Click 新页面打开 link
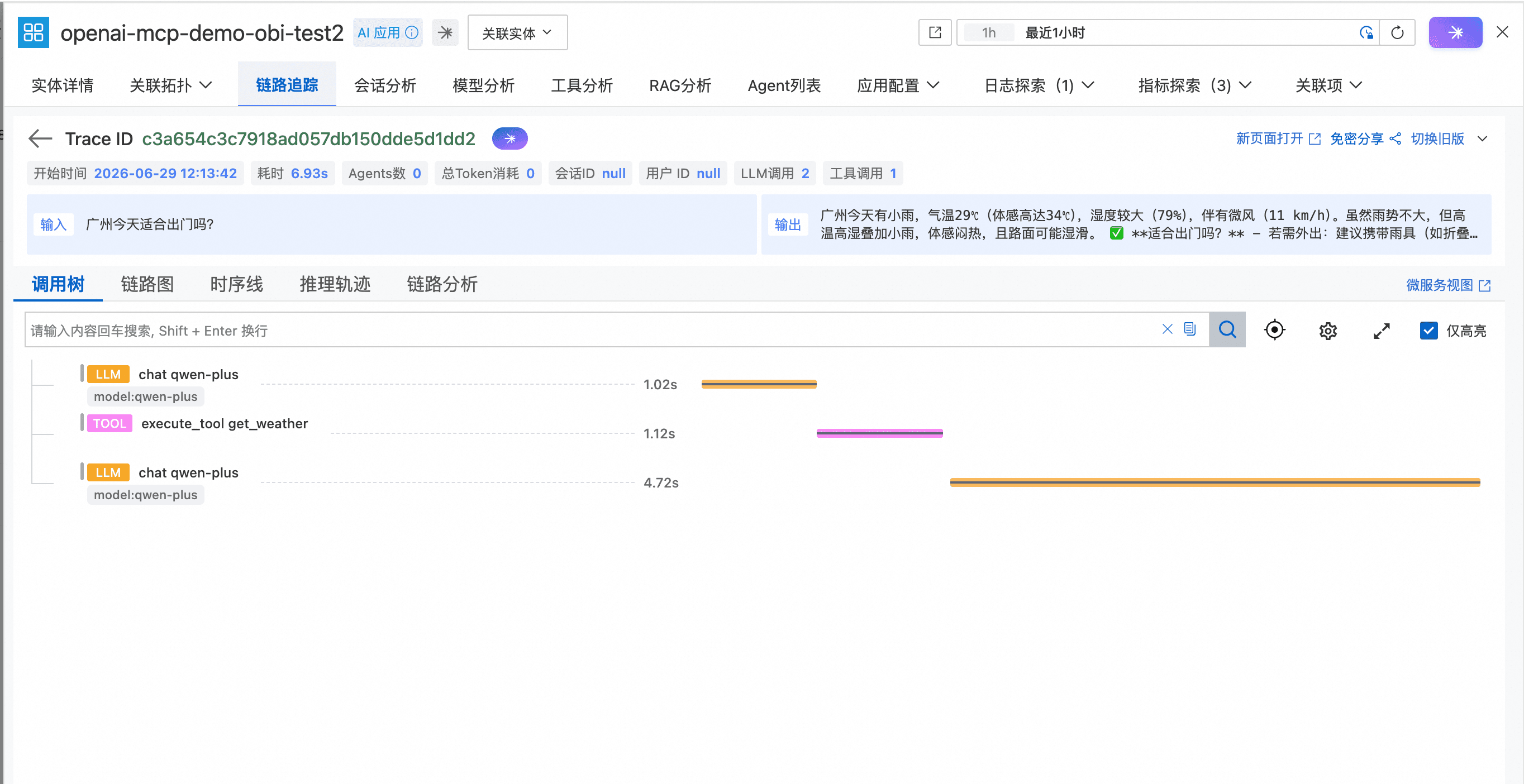The image size is (1524, 784). click(x=1278, y=138)
